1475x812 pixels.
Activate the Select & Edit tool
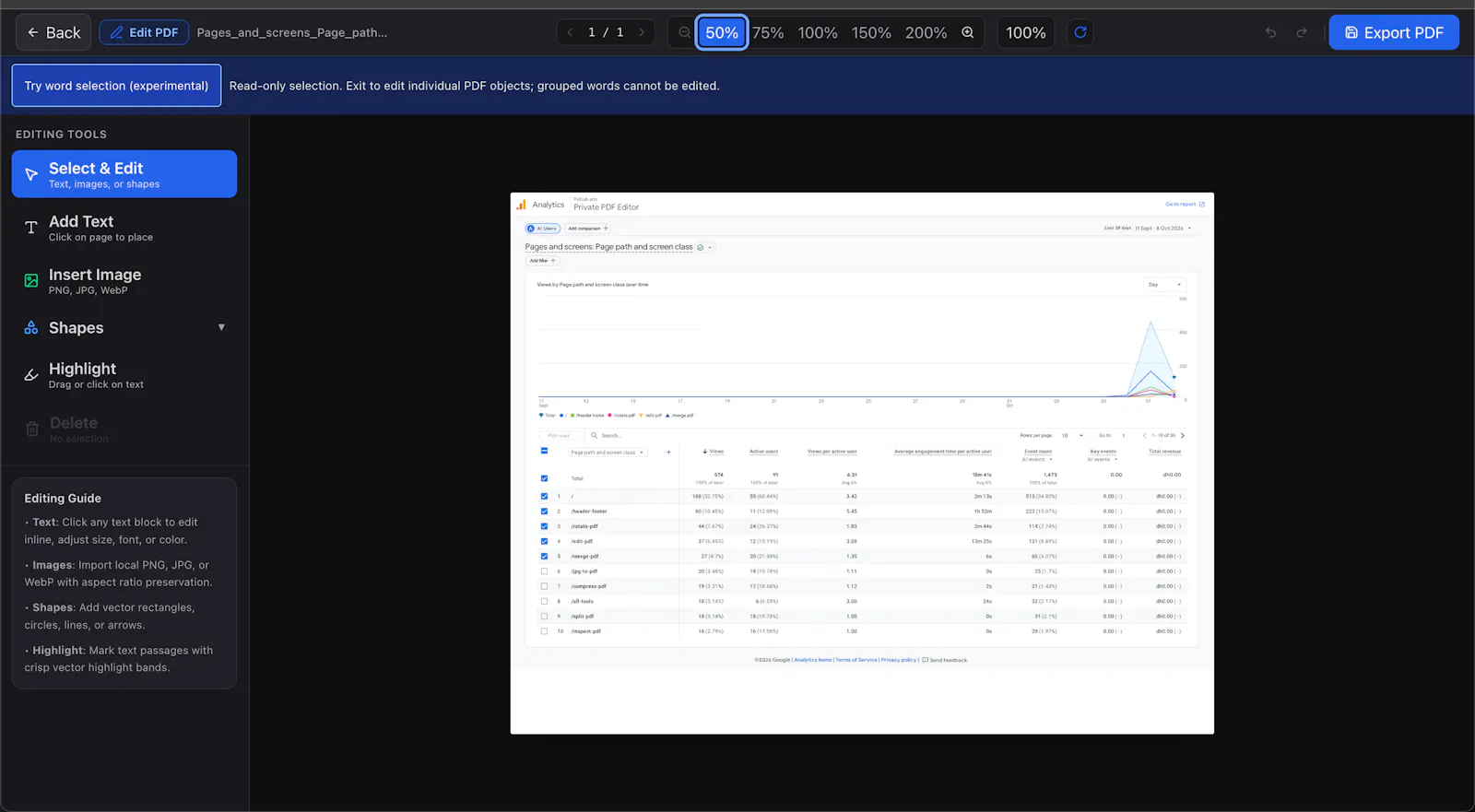click(124, 174)
